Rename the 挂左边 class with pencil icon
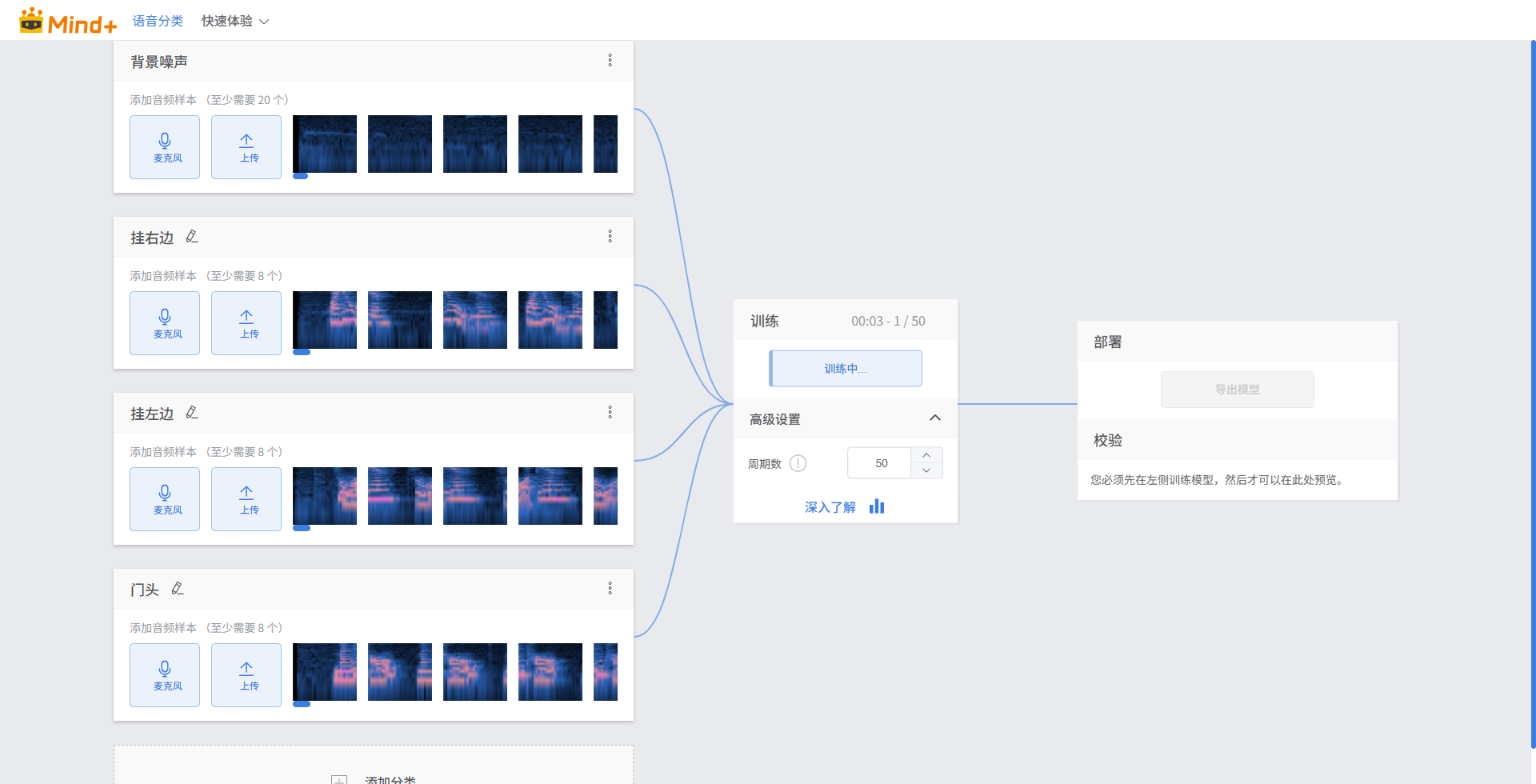Viewport: 1536px width, 784px height. coord(192,412)
